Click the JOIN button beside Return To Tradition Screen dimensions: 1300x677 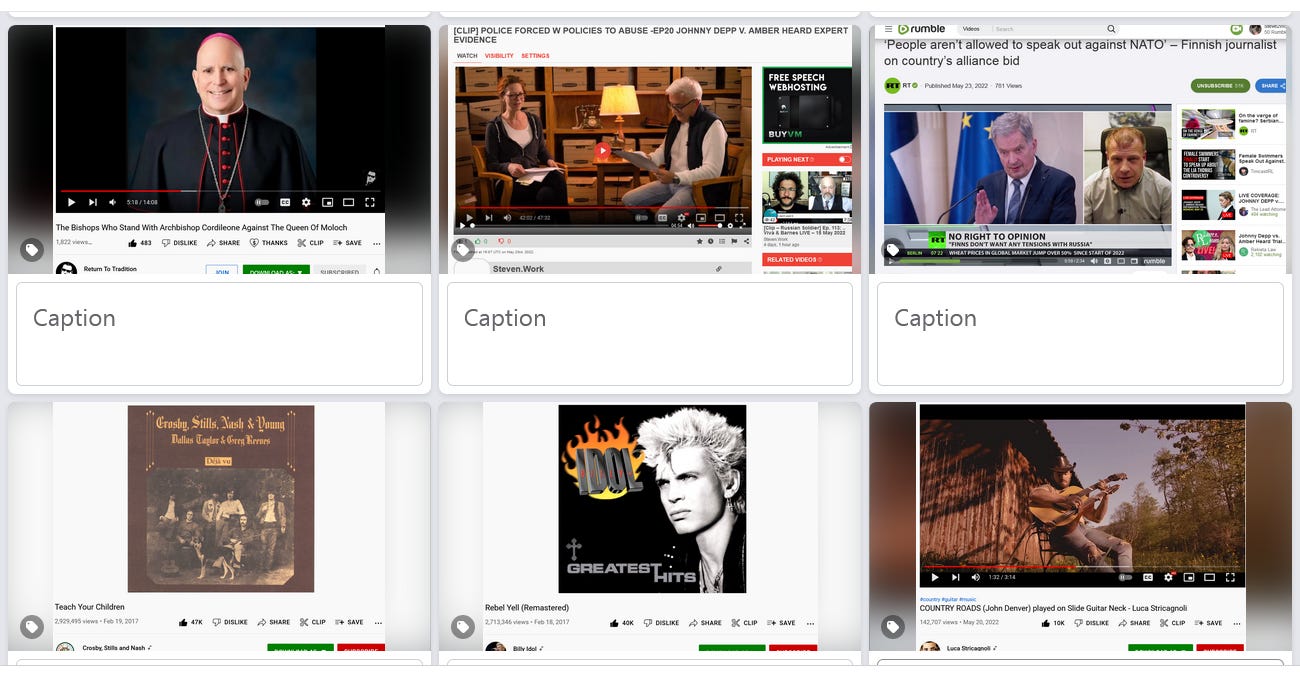coord(221,271)
